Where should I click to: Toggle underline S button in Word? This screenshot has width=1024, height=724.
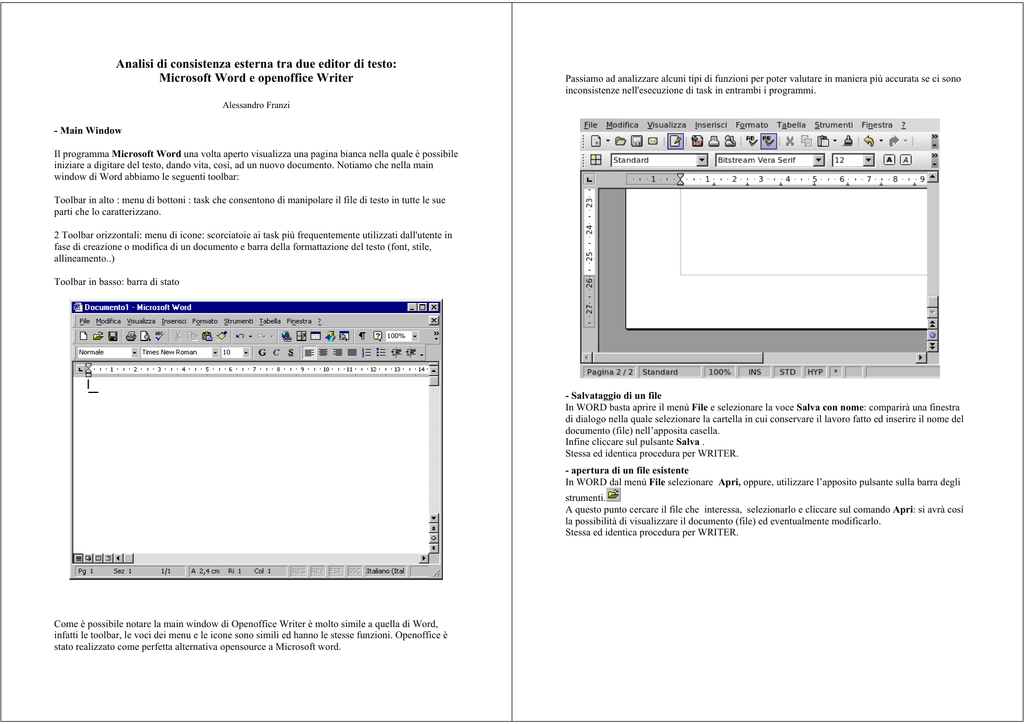tap(291, 353)
